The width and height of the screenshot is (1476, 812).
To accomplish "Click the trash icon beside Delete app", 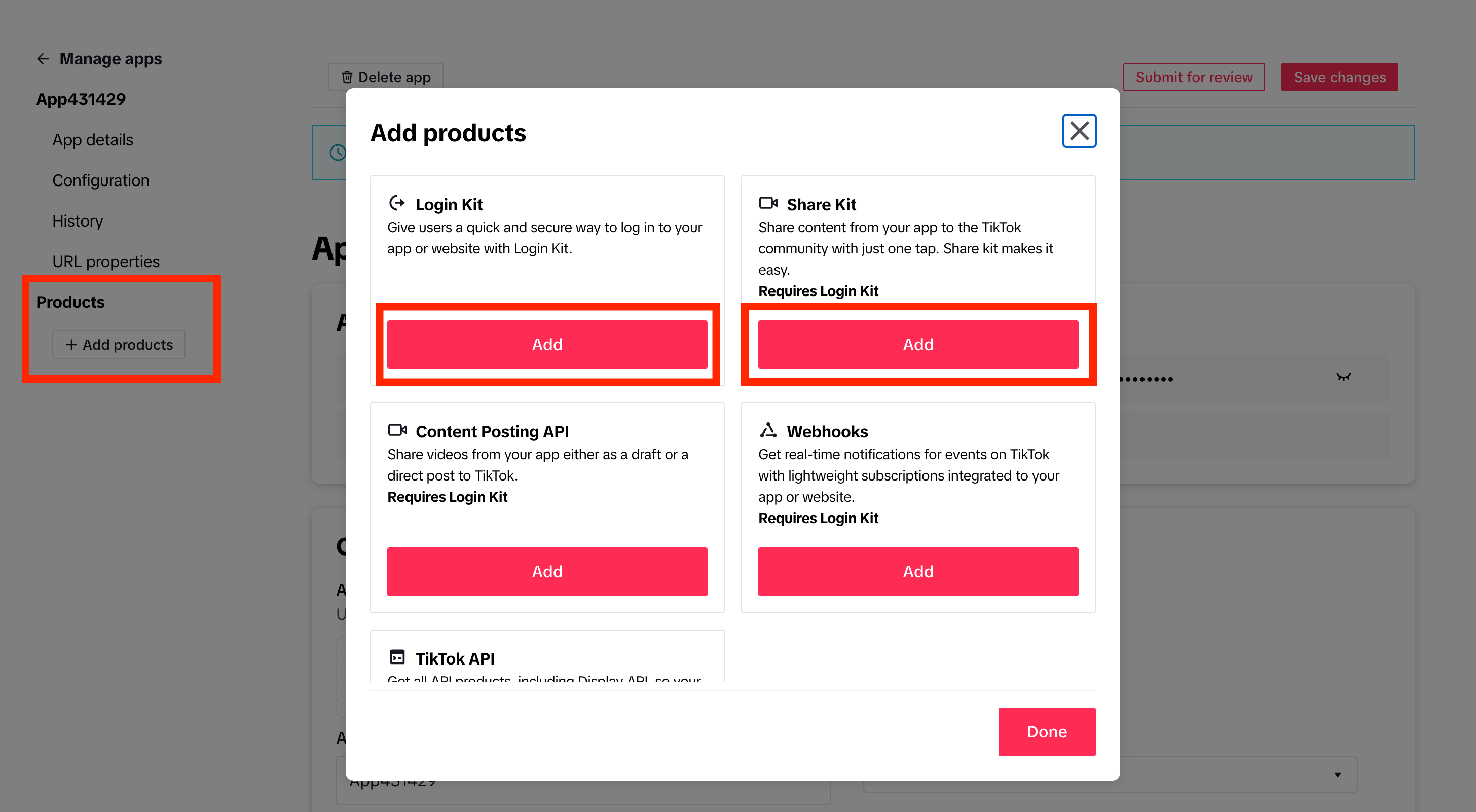I will 348,76.
